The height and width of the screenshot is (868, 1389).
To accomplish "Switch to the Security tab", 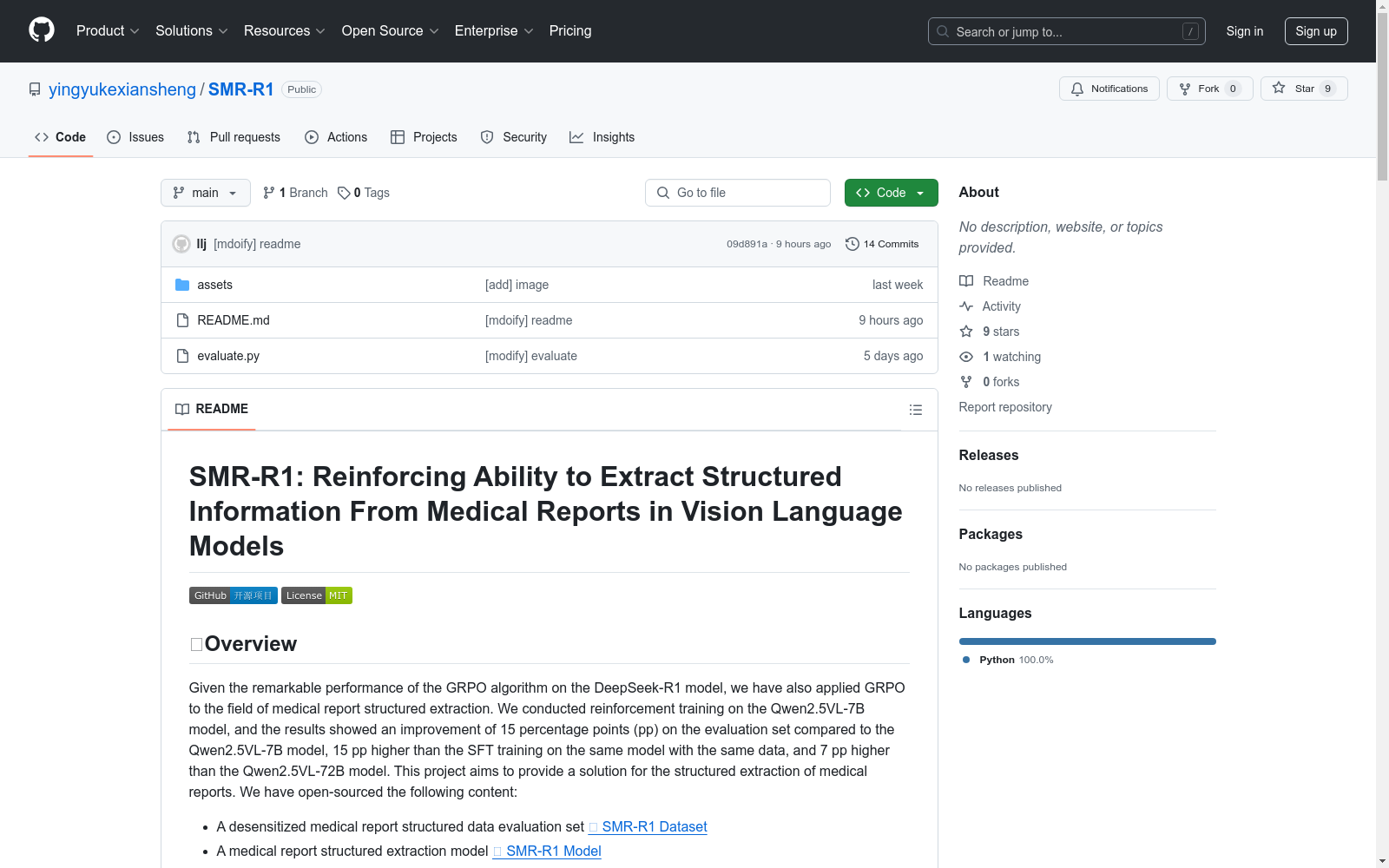I will 514,137.
